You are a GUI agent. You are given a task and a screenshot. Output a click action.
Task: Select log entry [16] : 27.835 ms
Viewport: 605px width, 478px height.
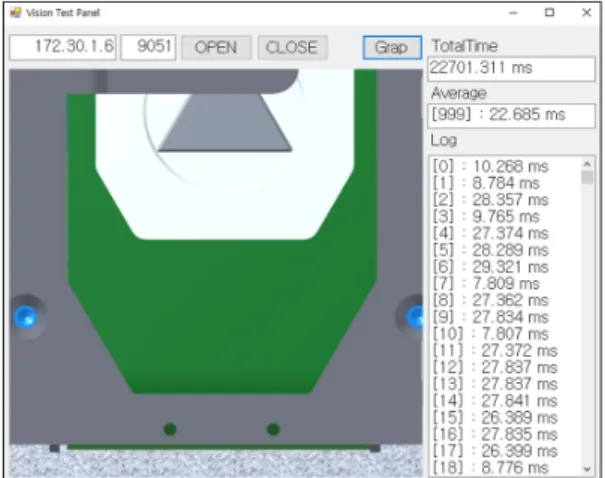495,434
